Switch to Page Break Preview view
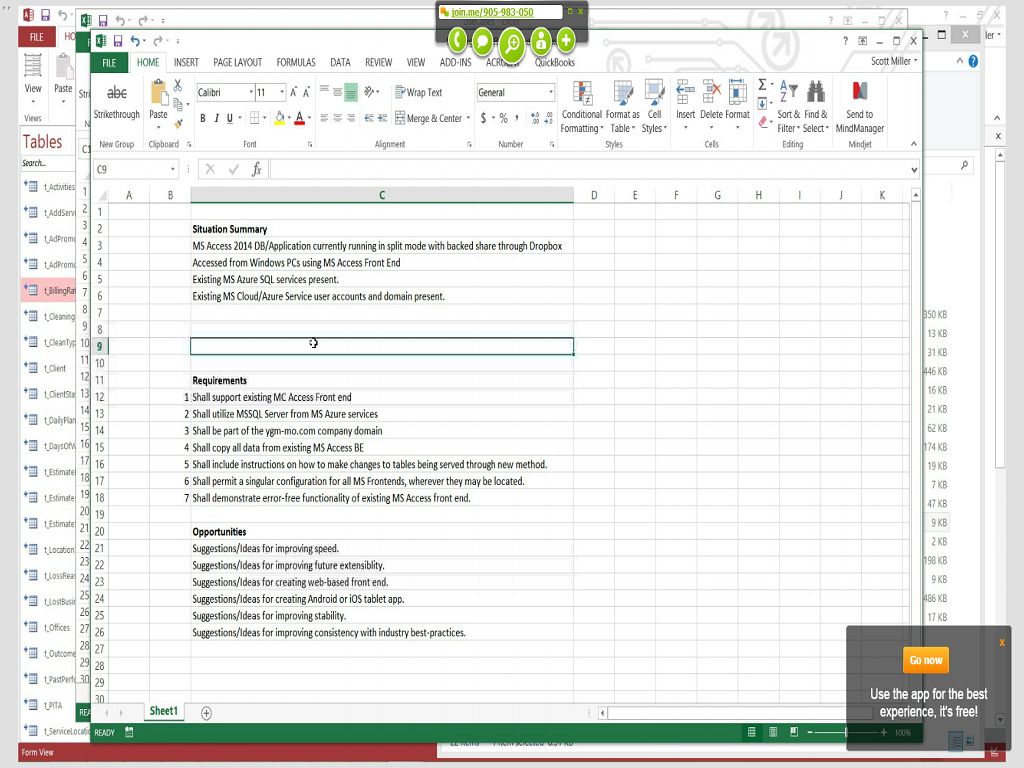Screen dimensions: 1024x768 click(793, 733)
